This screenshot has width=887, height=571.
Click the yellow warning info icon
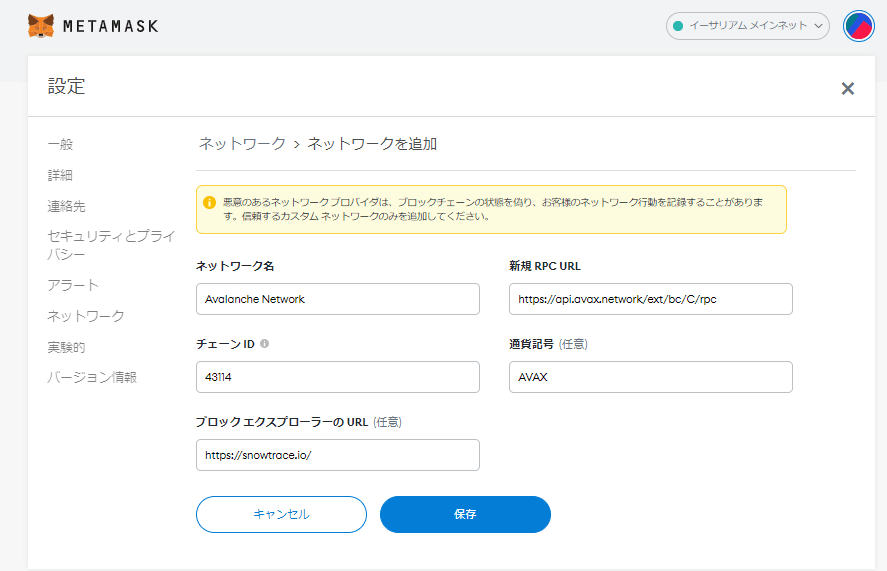pyautogui.click(x=209, y=203)
